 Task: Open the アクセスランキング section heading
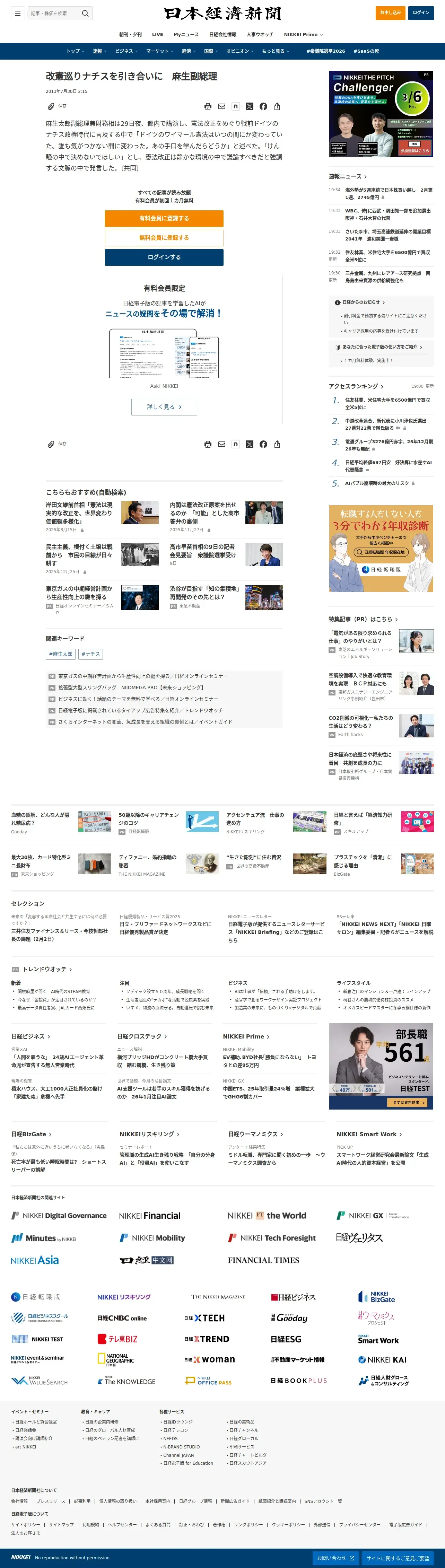tap(356, 386)
